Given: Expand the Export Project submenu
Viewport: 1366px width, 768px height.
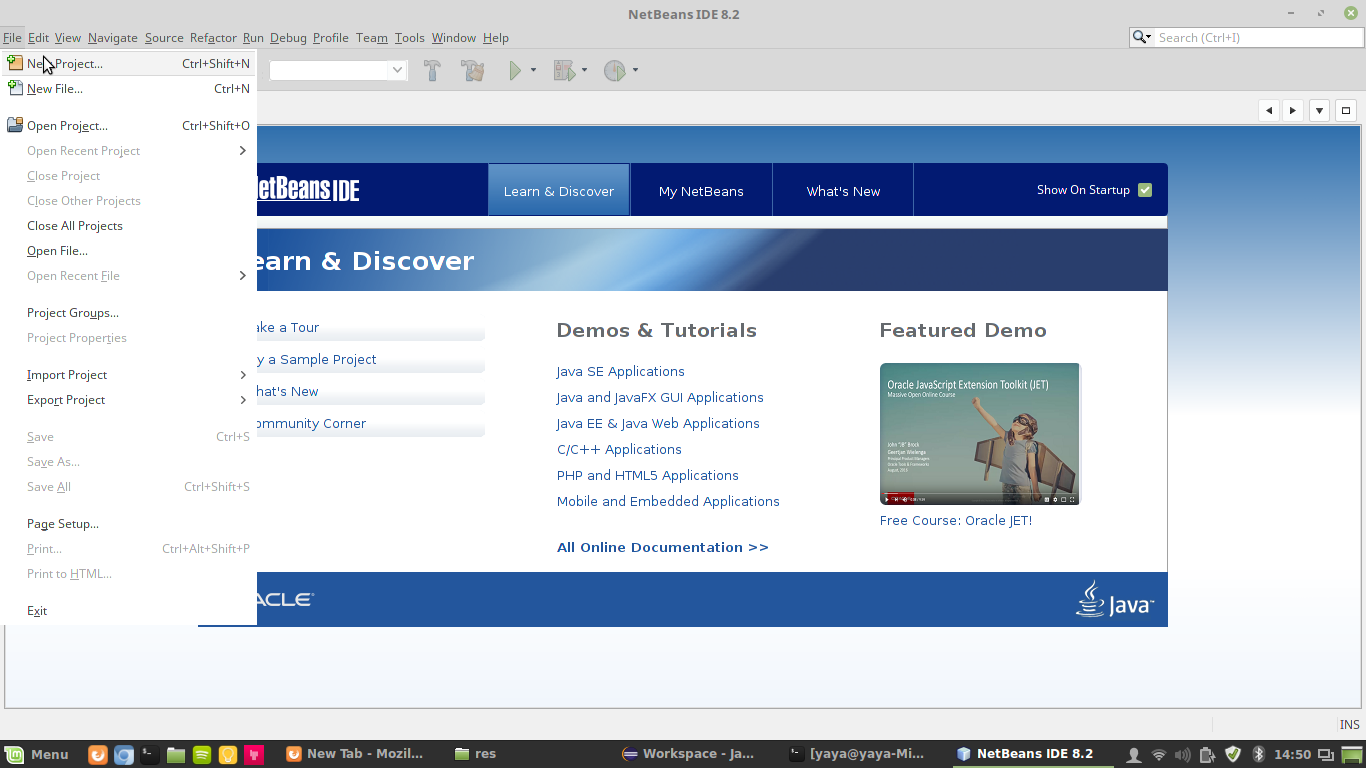Looking at the screenshot, I should pyautogui.click(x=128, y=400).
